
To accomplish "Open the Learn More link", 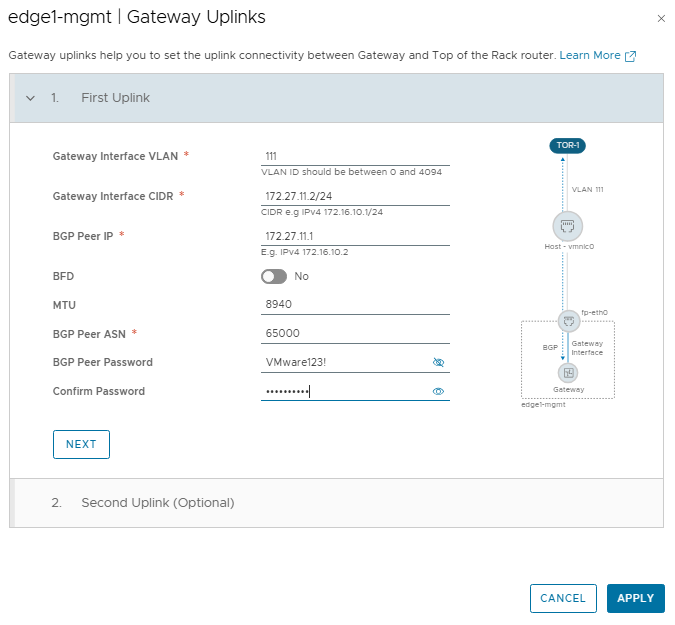I will point(590,56).
